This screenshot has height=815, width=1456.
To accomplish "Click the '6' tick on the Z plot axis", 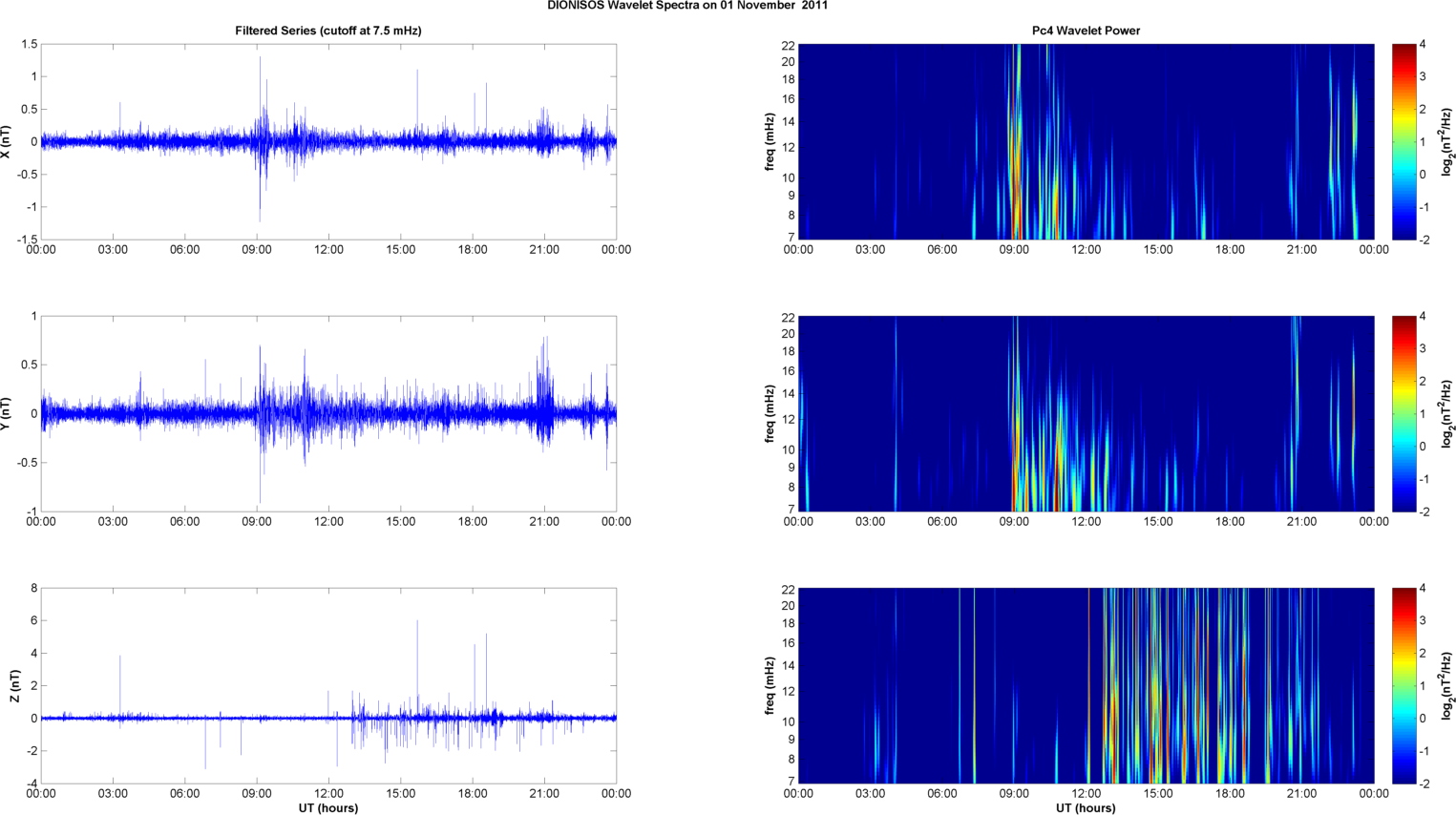I will pos(34,621).
